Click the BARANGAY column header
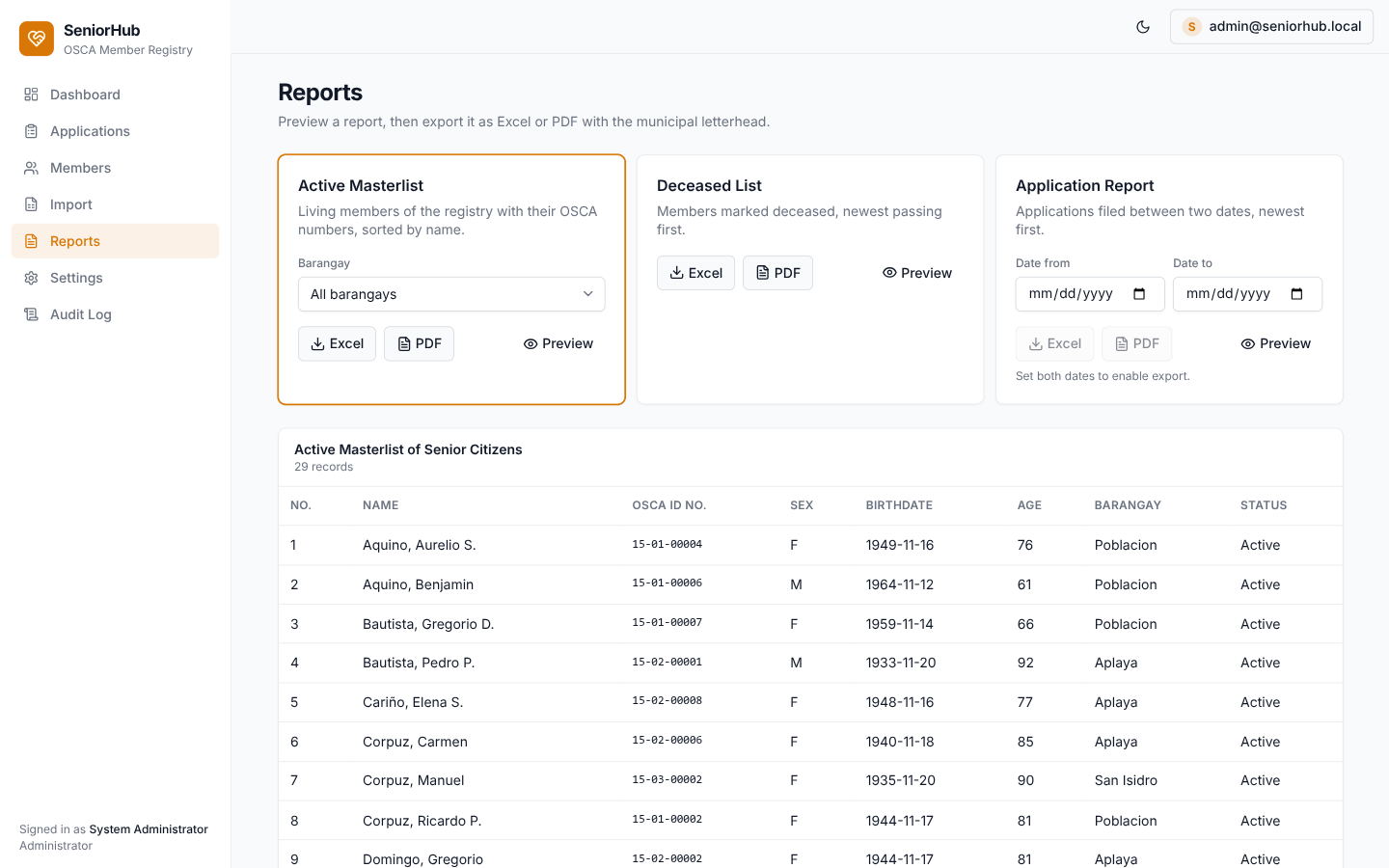The image size is (1389, 868). [x=1128, y=505]
